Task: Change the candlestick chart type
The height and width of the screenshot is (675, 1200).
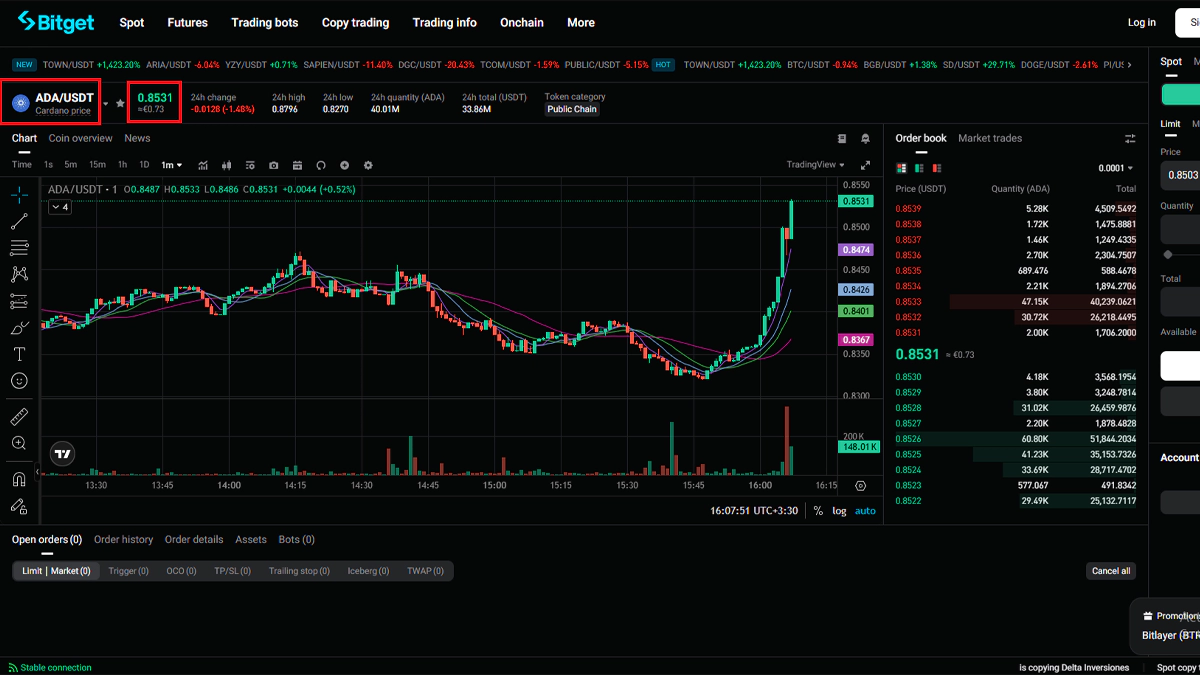Action: coord(226,165)
